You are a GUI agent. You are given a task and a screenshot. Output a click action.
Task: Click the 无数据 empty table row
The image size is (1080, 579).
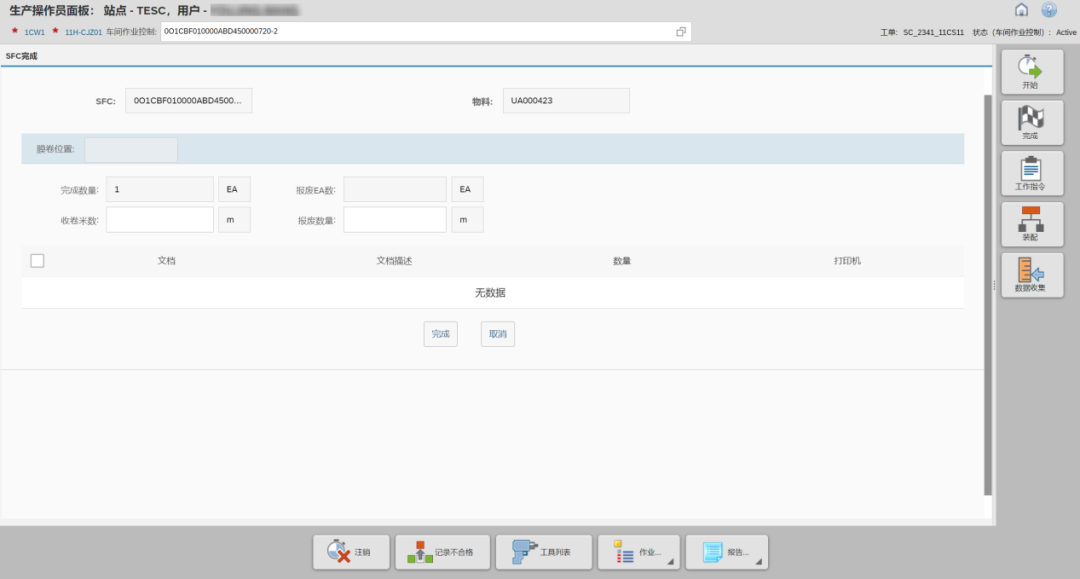pos(492,293)
